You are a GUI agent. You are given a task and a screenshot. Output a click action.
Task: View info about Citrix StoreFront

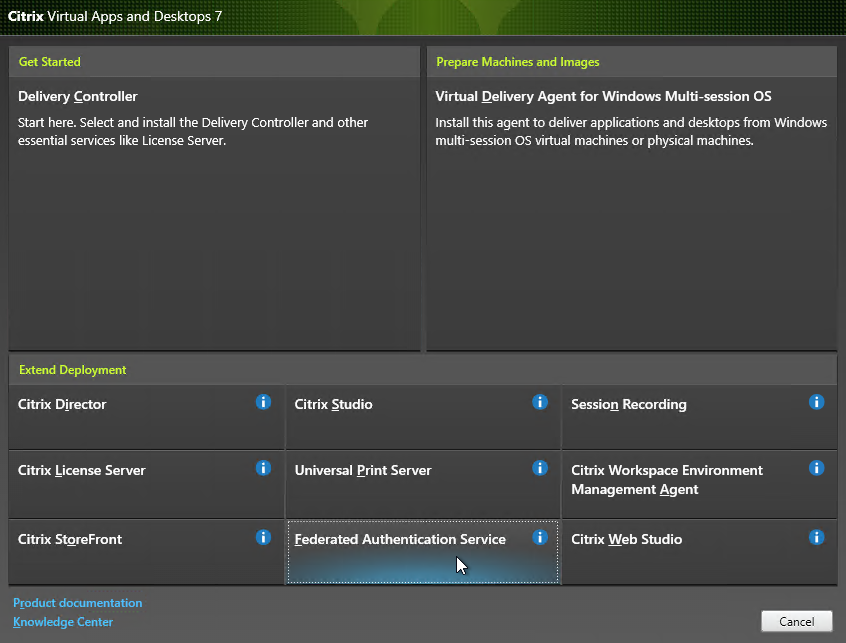pyautogui.click(x=263, y=537)
